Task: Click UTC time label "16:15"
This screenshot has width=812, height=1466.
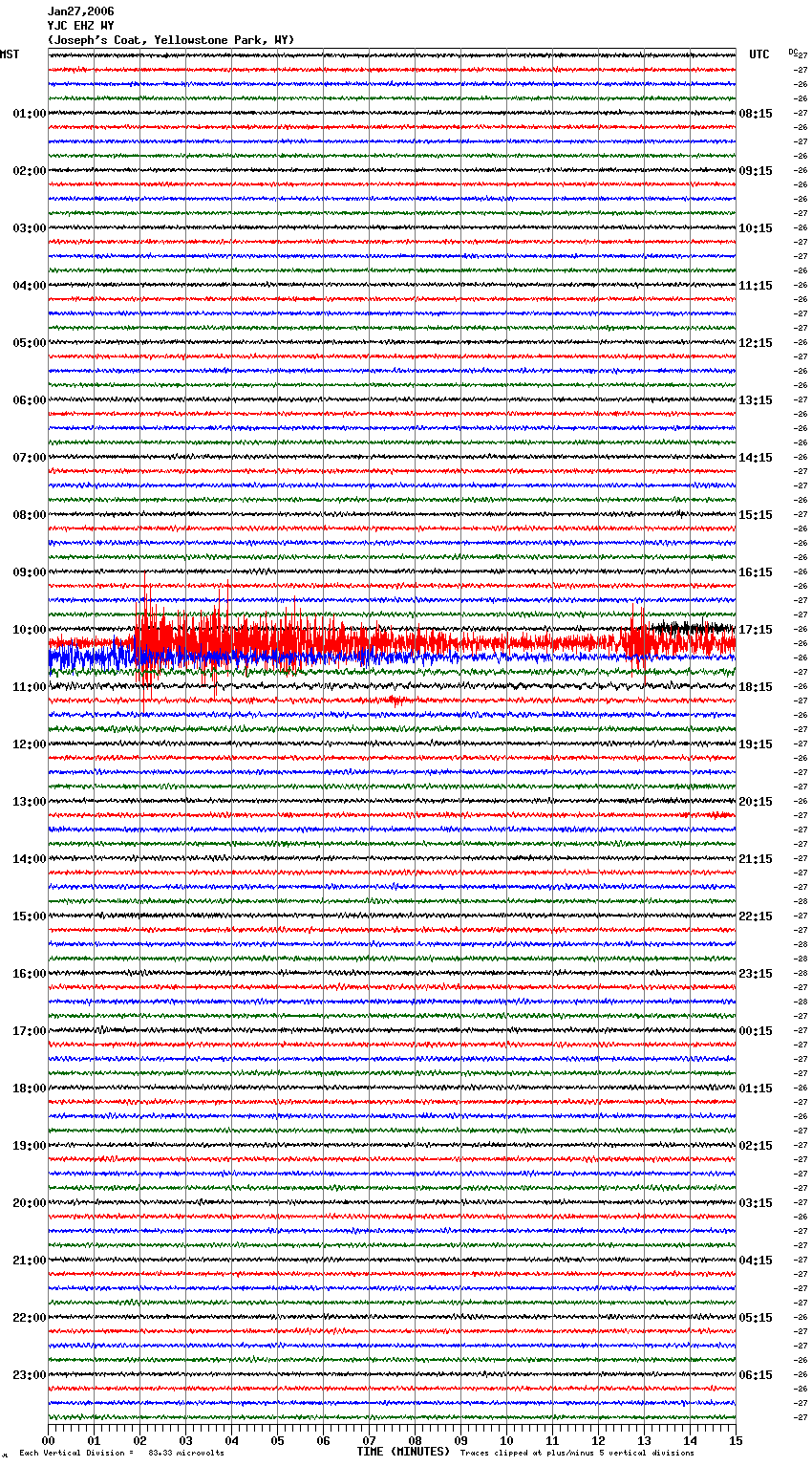Action: (756, 572)
